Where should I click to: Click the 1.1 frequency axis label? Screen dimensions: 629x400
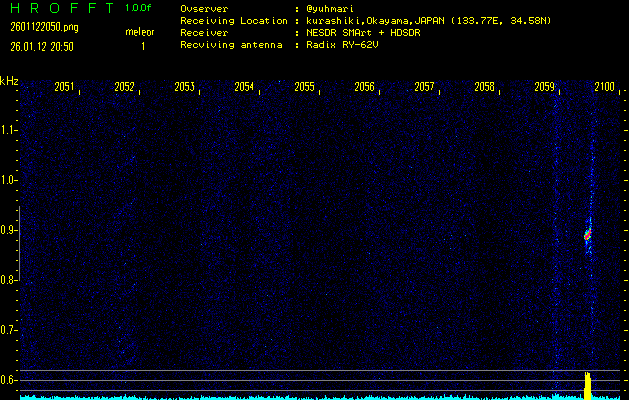(x=9, y=130)
